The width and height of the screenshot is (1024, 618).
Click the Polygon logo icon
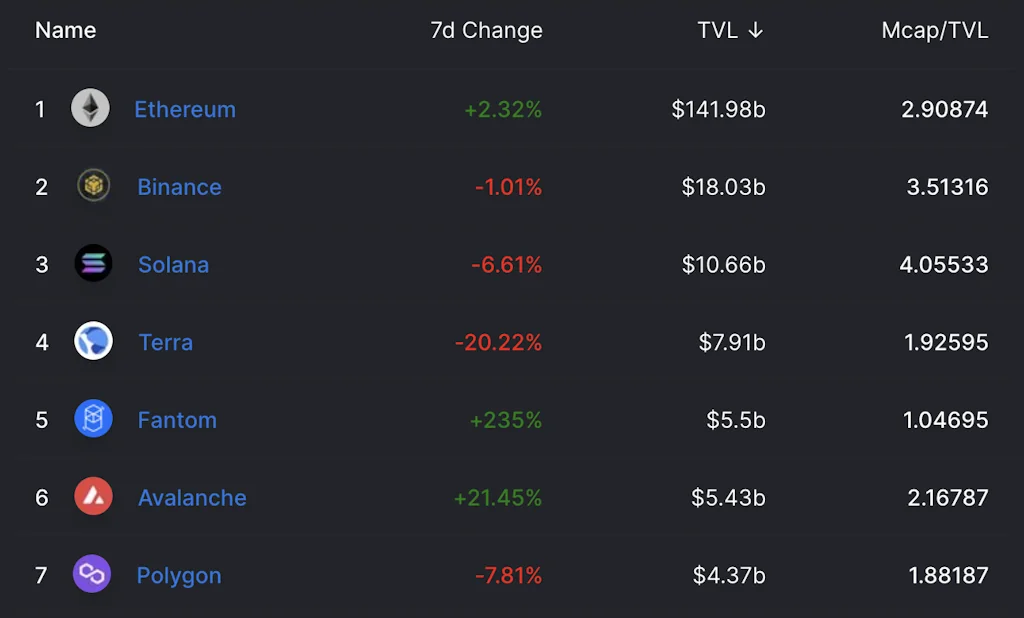pos(92,575)
